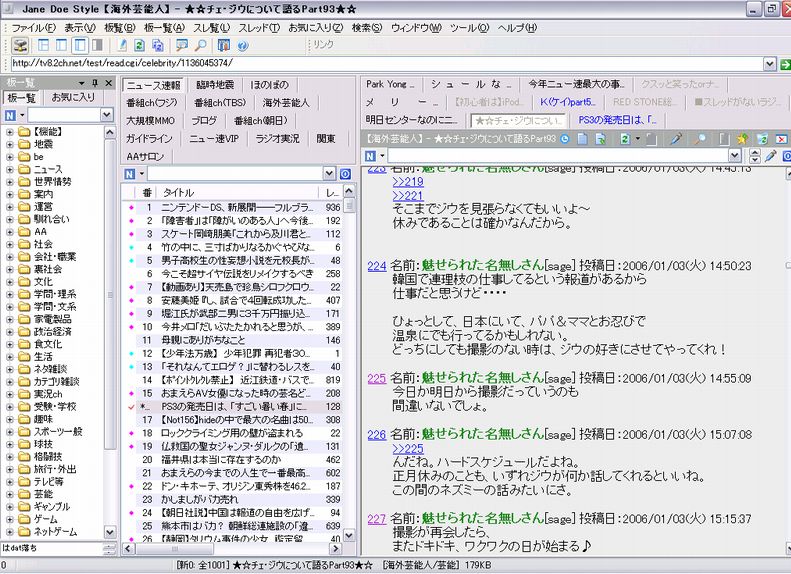This screenshot has height=574, width=791.
Task: Click the pen write-reply icon in thread toolbar
Action: 677,138
